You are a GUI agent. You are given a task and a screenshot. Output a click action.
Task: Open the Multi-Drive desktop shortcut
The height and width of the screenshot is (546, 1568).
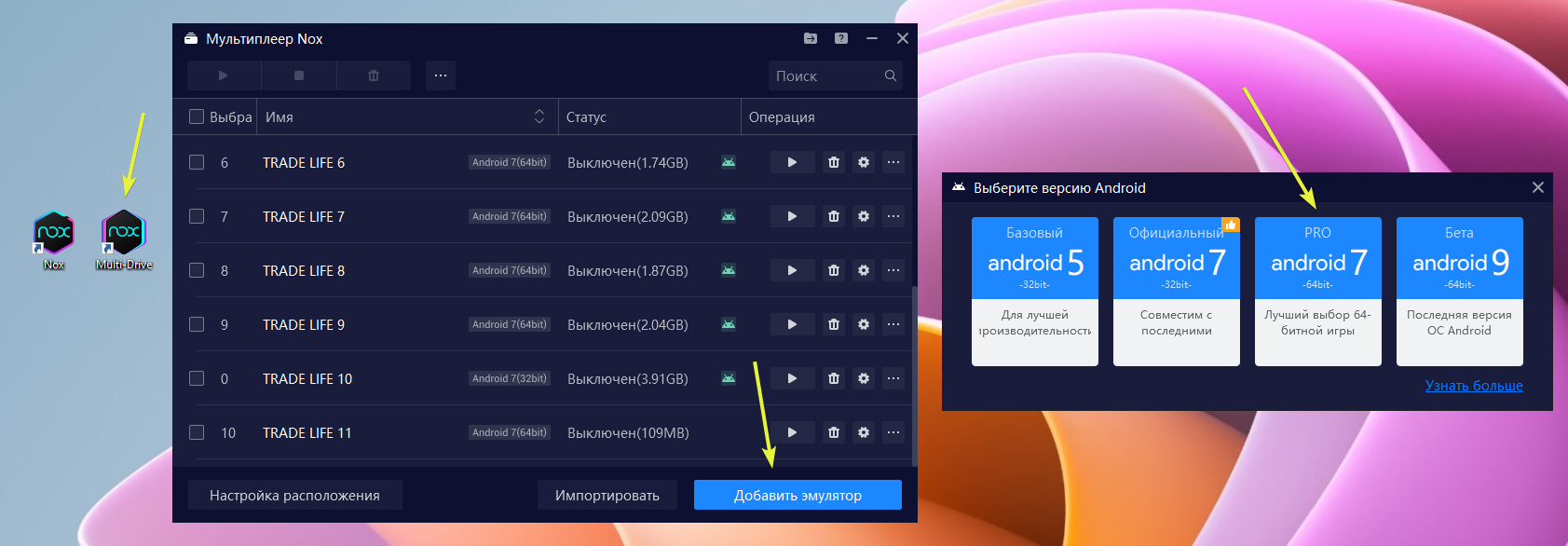click(124, 240)
